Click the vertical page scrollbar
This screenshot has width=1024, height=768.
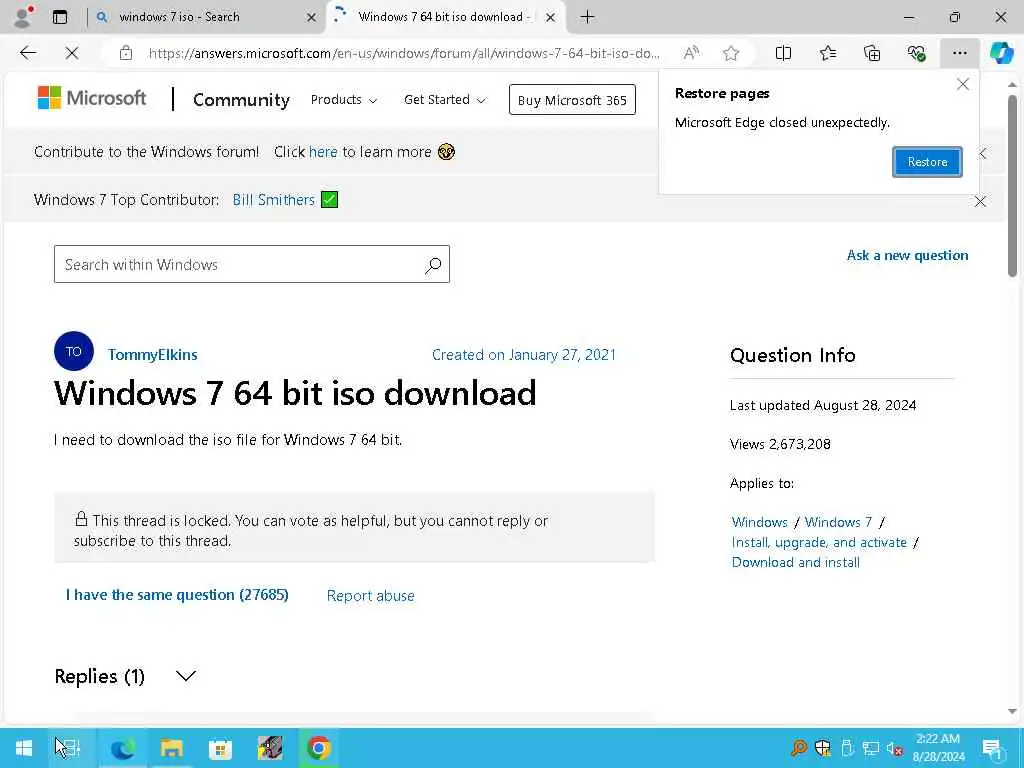tap(1012, 186)
